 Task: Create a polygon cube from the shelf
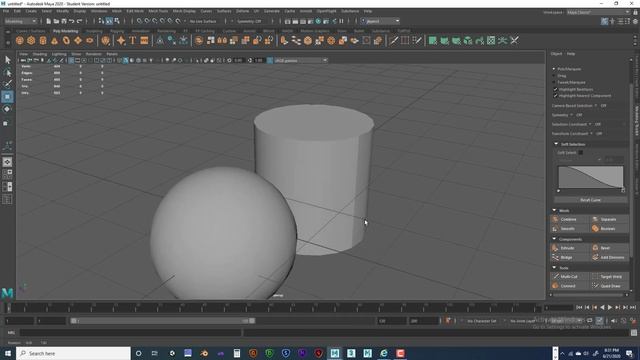tap(31, 40)
